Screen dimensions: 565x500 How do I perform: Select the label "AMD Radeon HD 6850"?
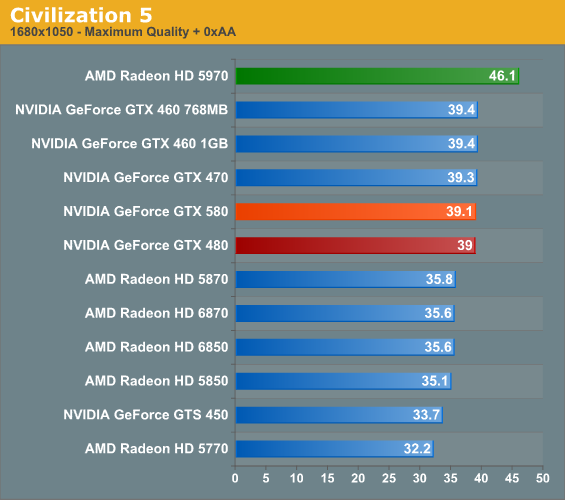point(156,347)
